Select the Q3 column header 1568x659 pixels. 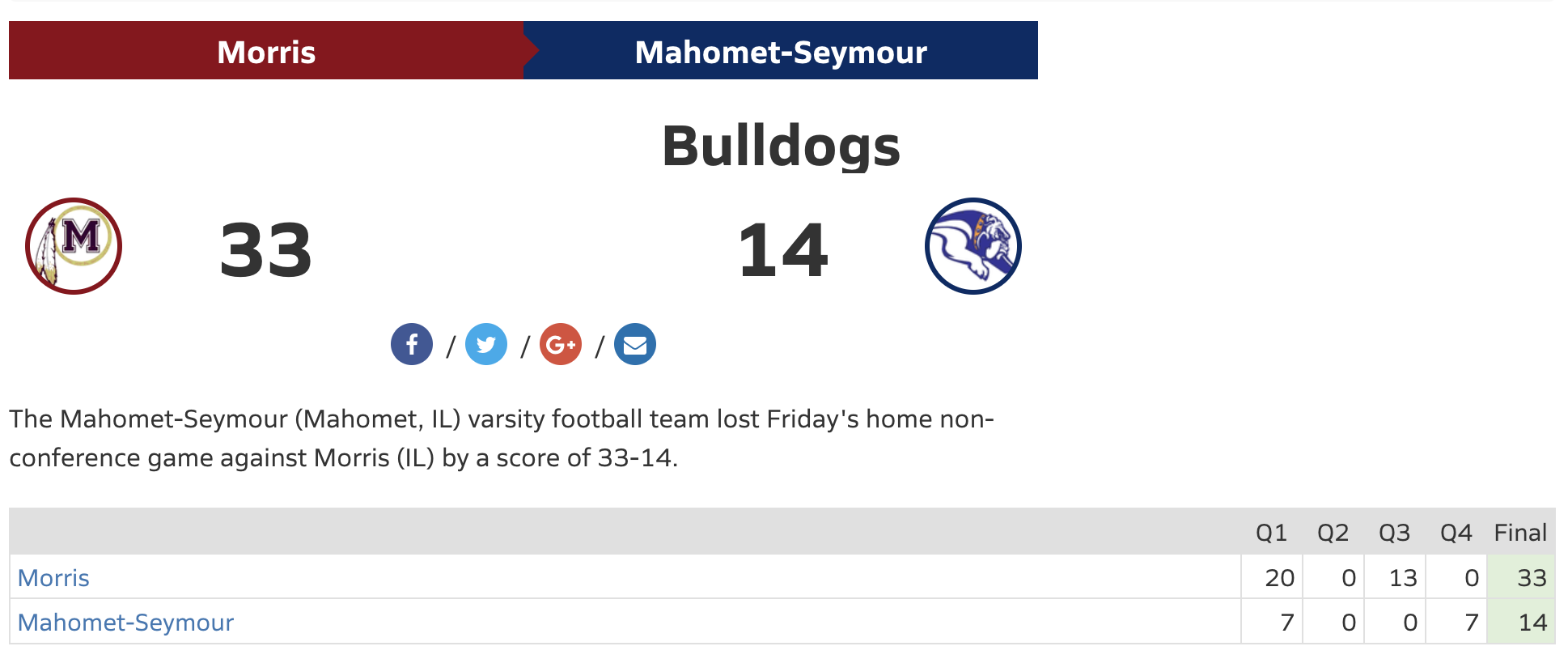(x=1394, y=533)
